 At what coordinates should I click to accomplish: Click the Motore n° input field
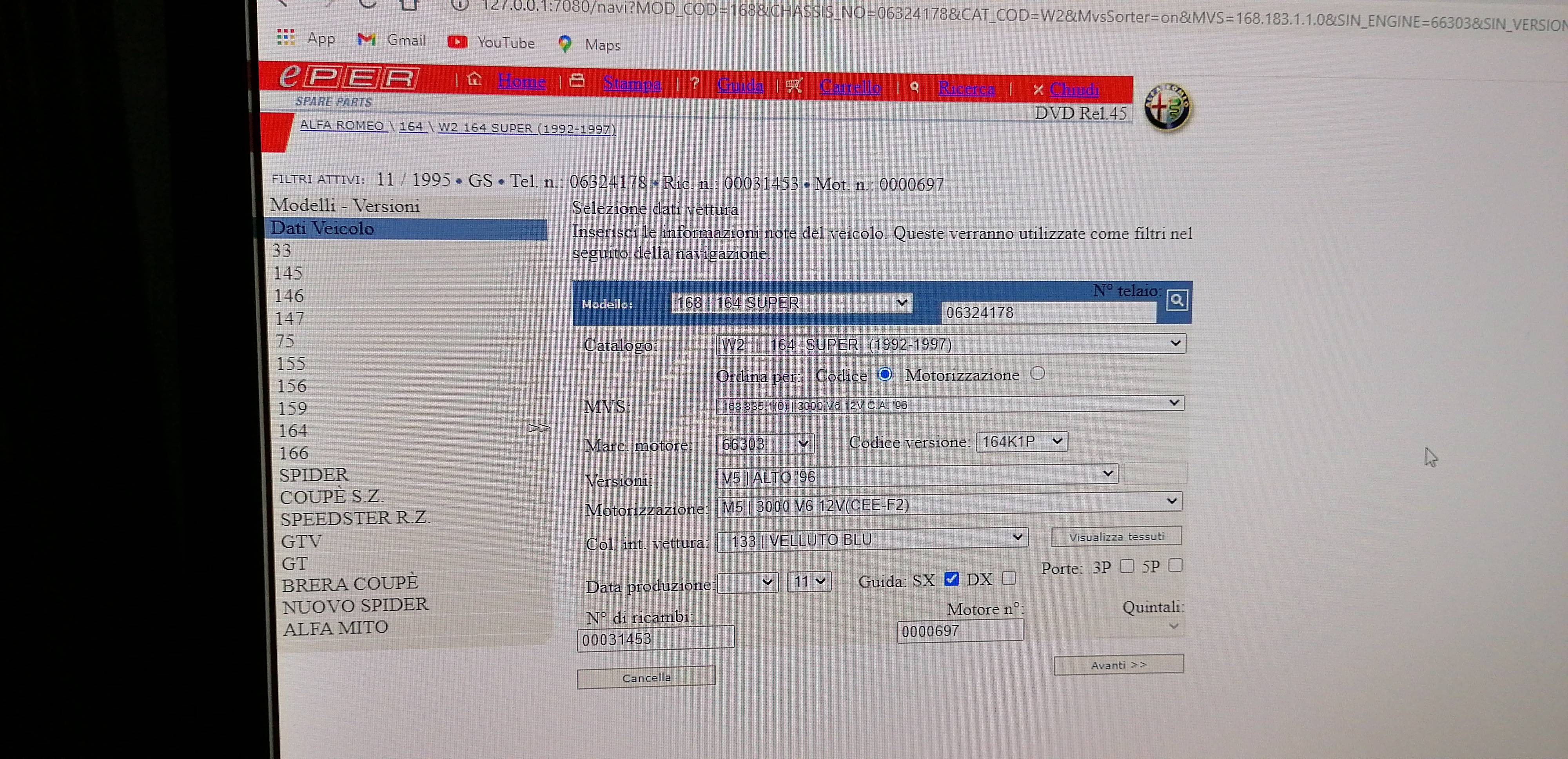960,630
